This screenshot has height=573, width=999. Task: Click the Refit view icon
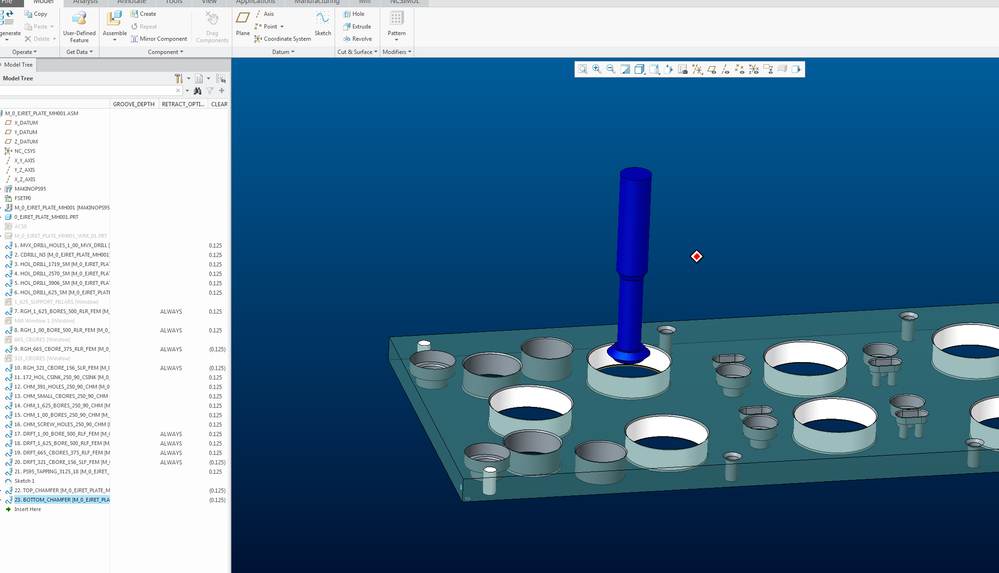(582, 69)
